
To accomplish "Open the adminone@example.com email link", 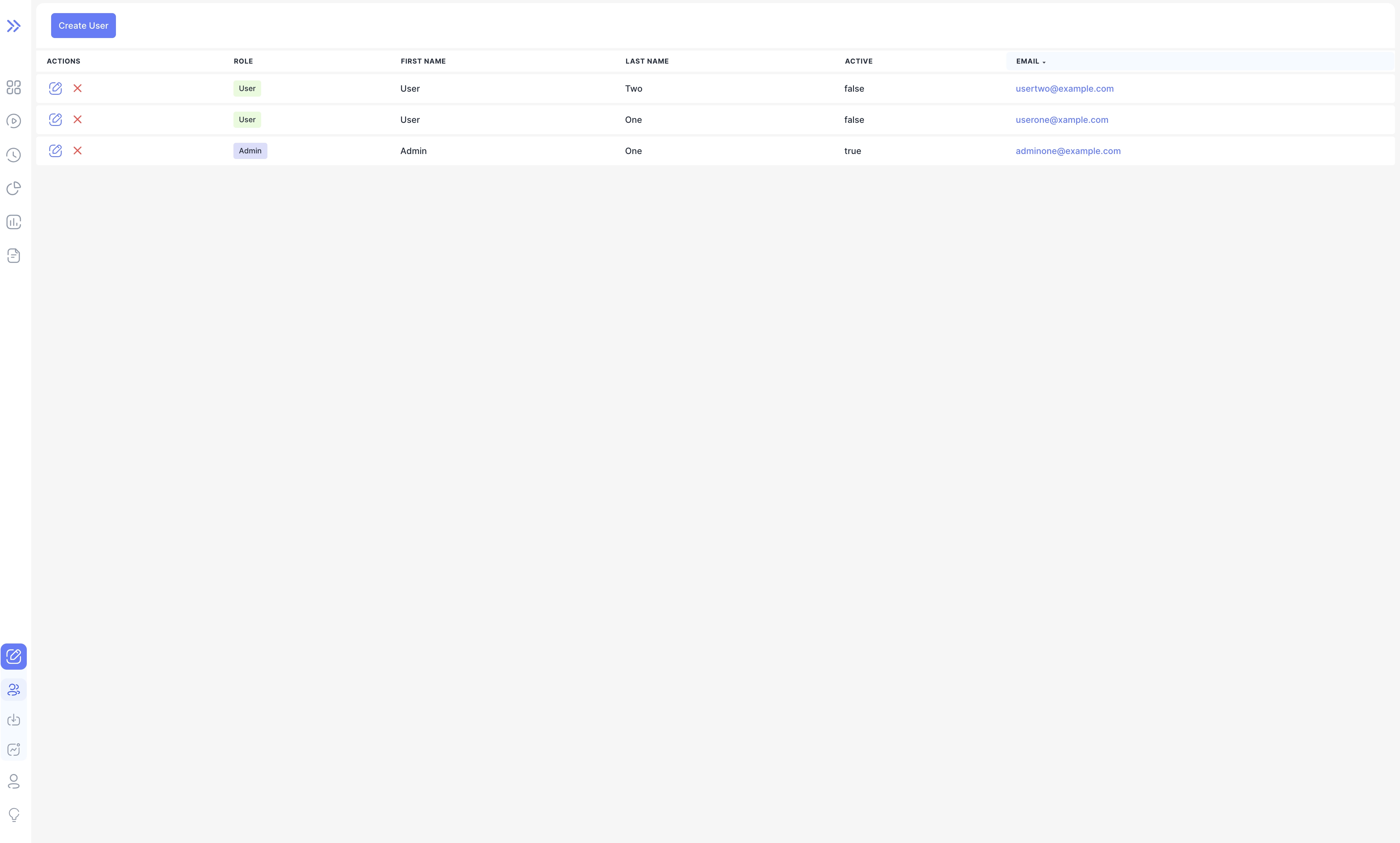I will tap(1068, 151).
